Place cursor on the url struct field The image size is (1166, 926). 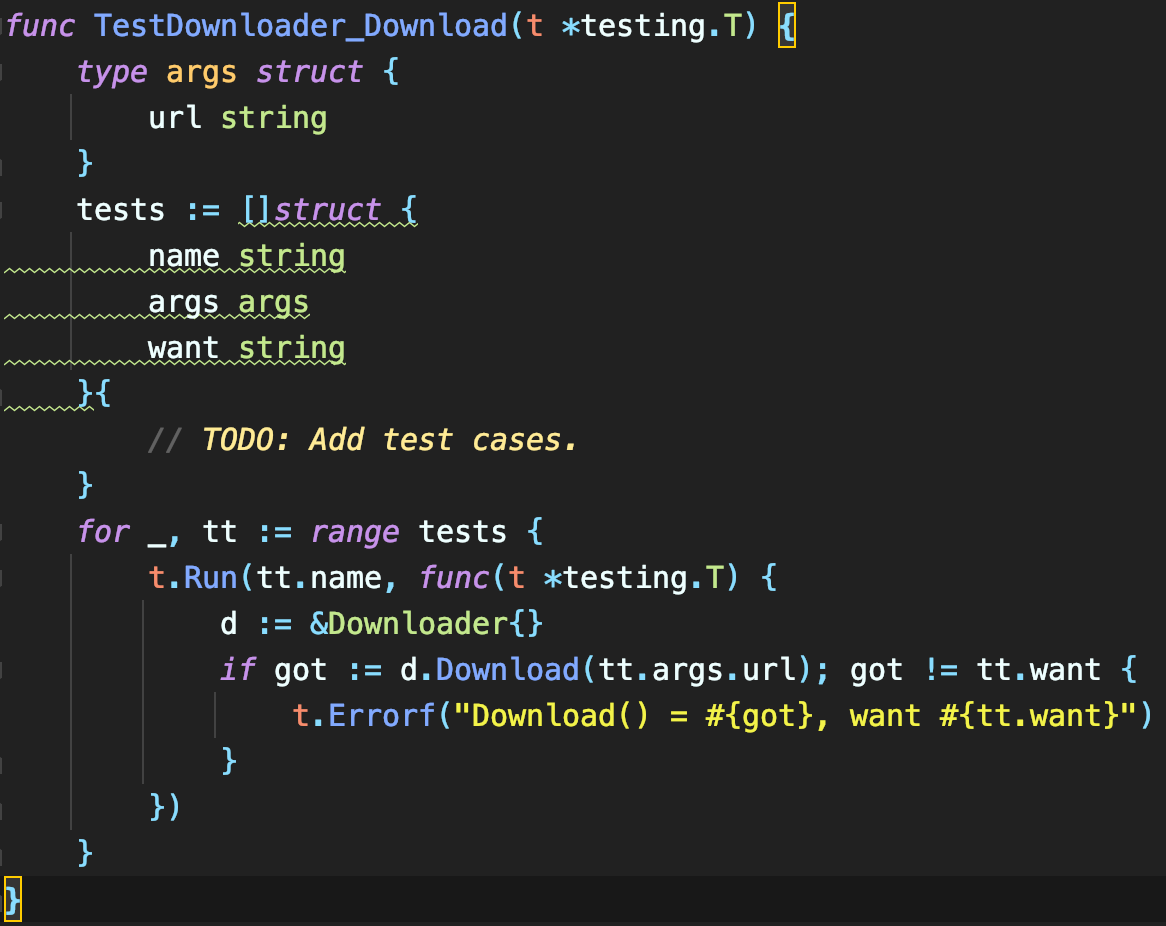pos(175,118)
